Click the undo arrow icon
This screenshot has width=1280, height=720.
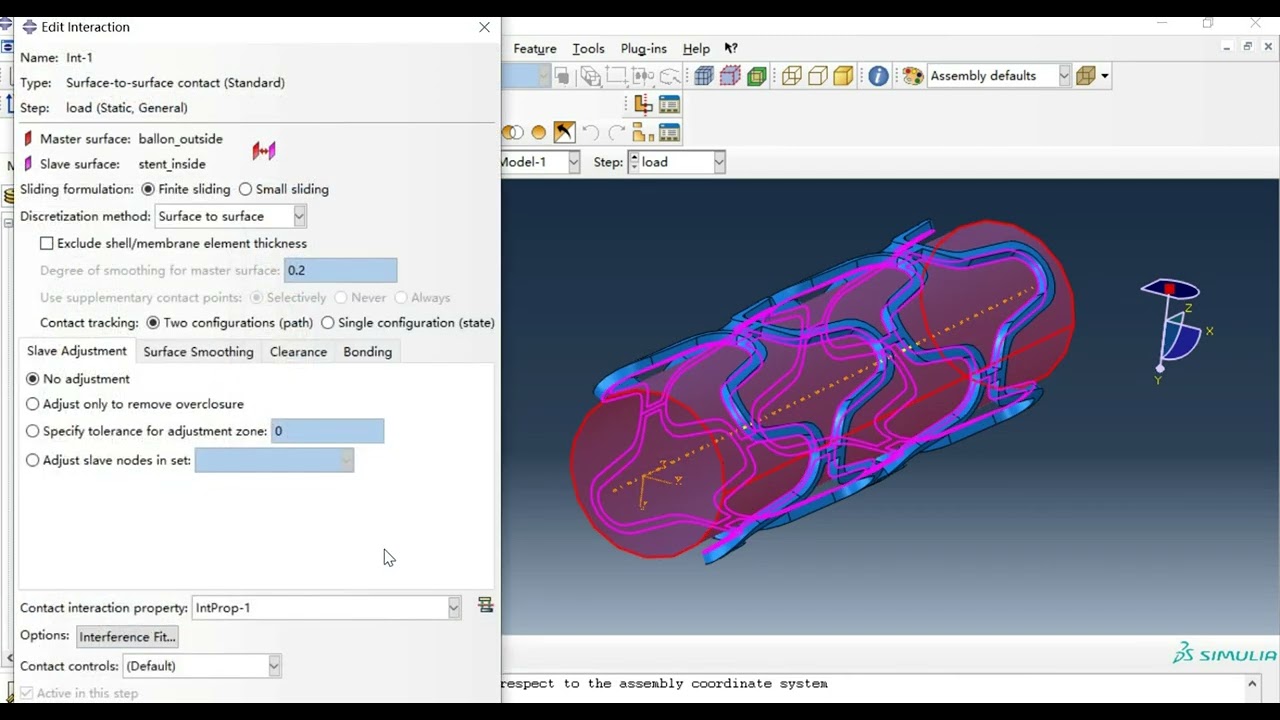pos(591,132)
